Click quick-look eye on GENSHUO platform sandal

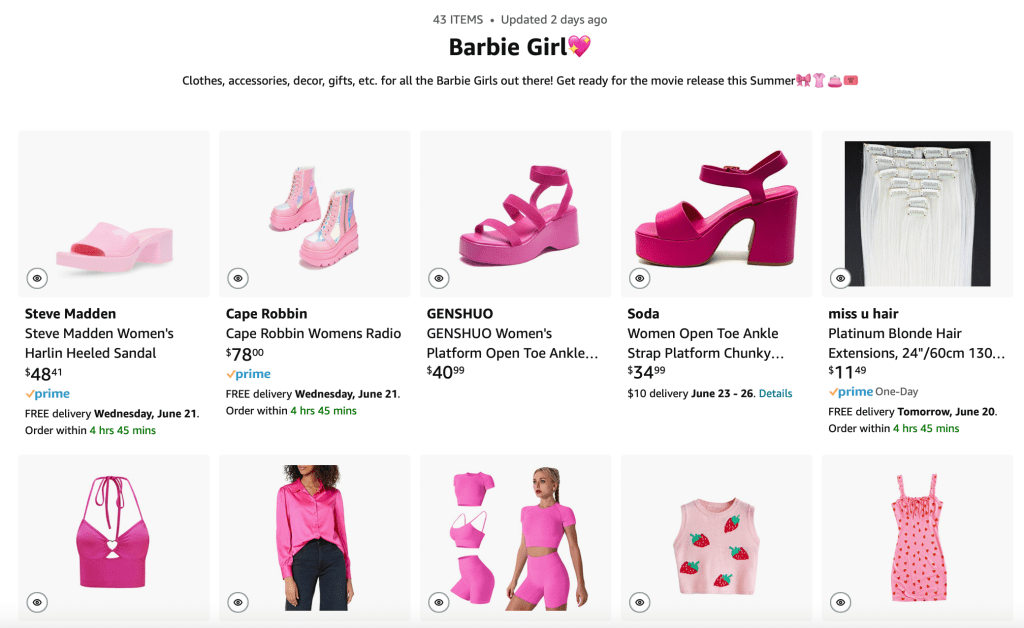point(438,278)
